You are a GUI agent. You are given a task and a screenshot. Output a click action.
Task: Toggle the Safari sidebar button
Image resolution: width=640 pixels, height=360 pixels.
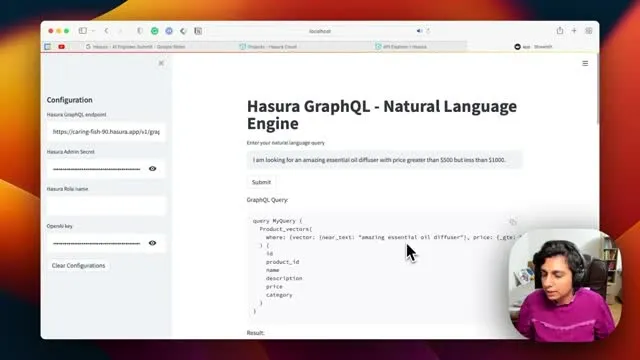click(82, 31)
